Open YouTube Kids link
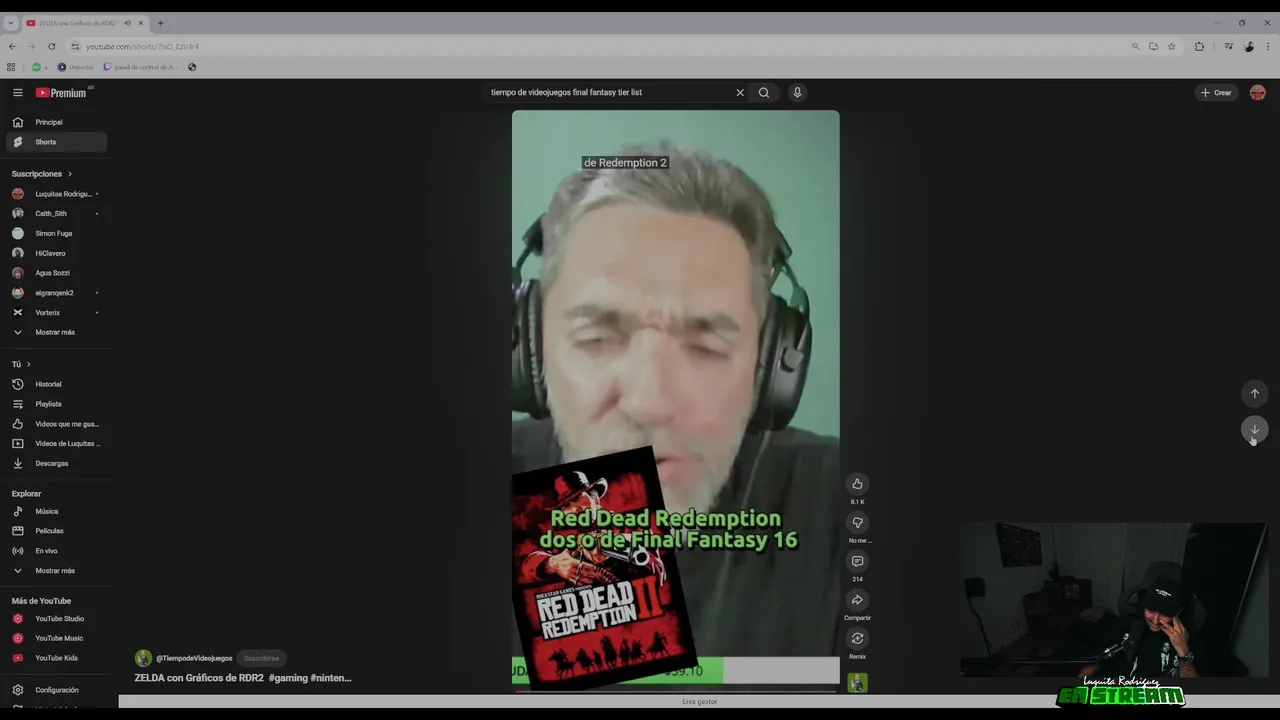This screenshot has width=1280, height=720. [x=56, y=658]
